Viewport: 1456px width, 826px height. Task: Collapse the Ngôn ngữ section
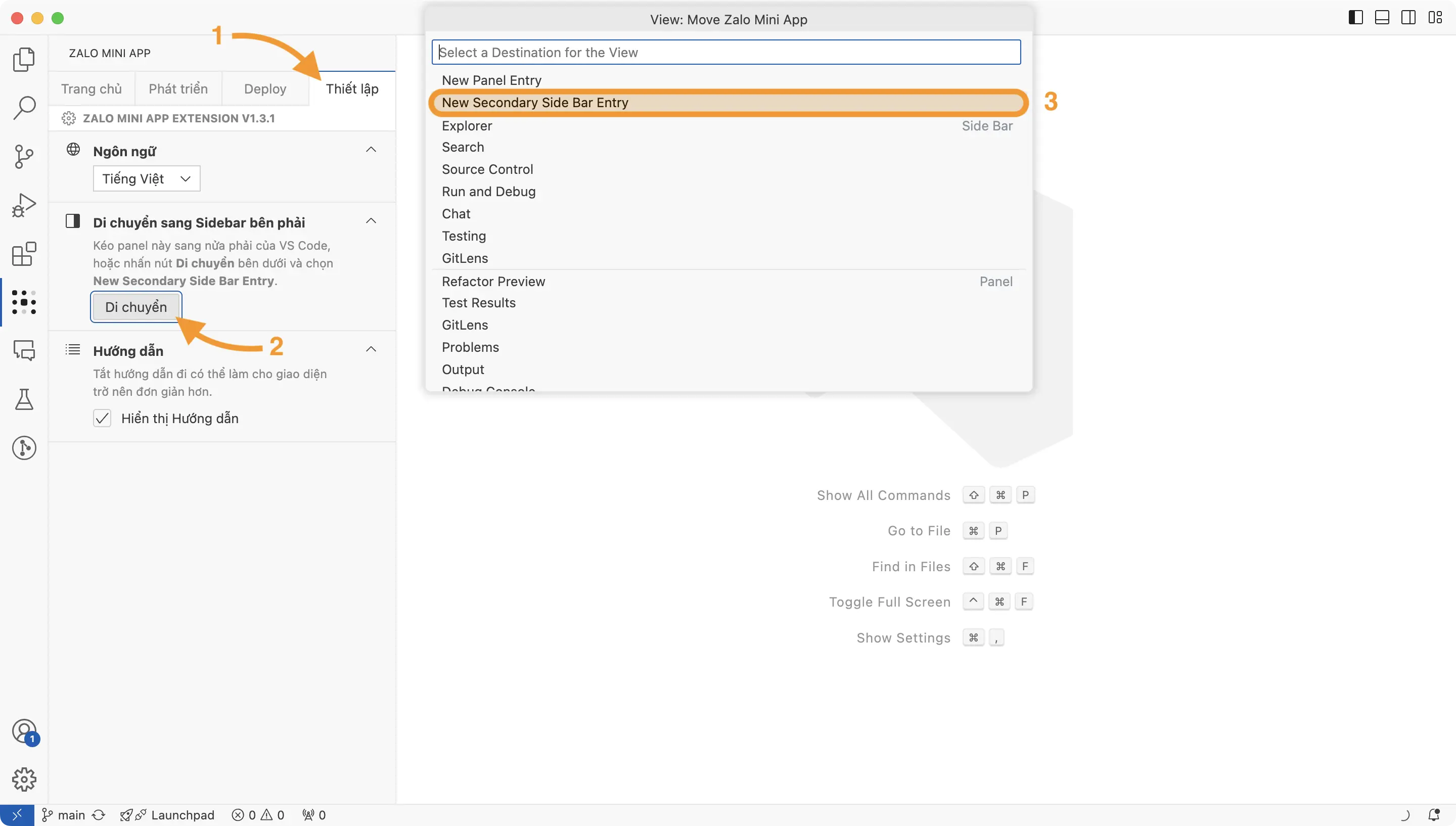[x=371, y=150]
